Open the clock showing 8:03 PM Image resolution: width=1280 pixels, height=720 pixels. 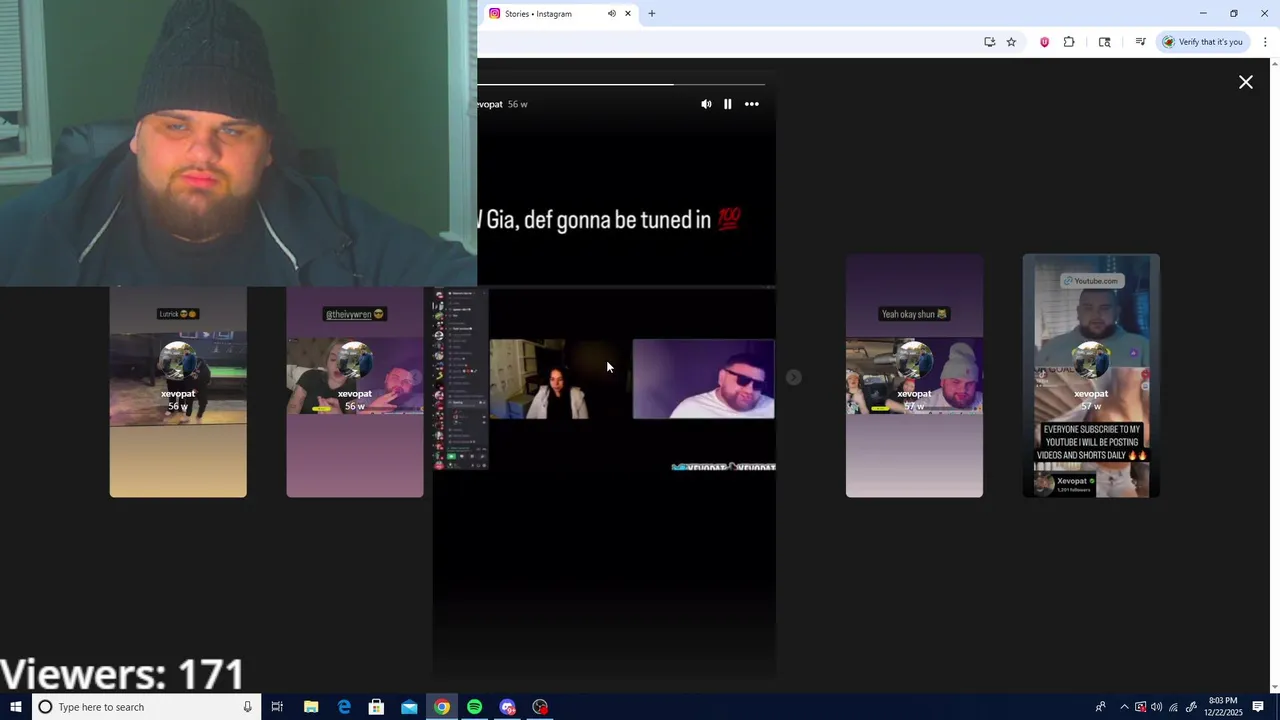[x=1223, y=707]
